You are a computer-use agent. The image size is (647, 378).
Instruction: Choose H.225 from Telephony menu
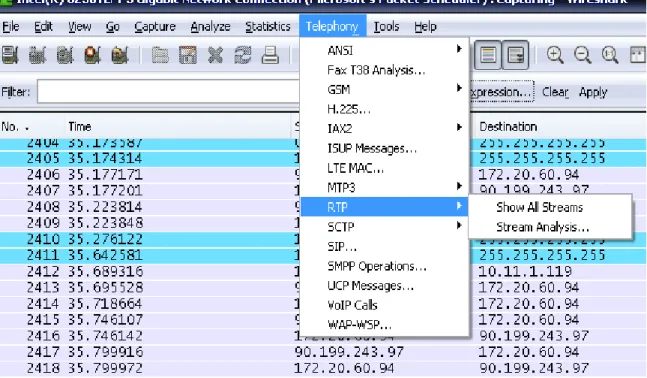[x=385, y=109]
